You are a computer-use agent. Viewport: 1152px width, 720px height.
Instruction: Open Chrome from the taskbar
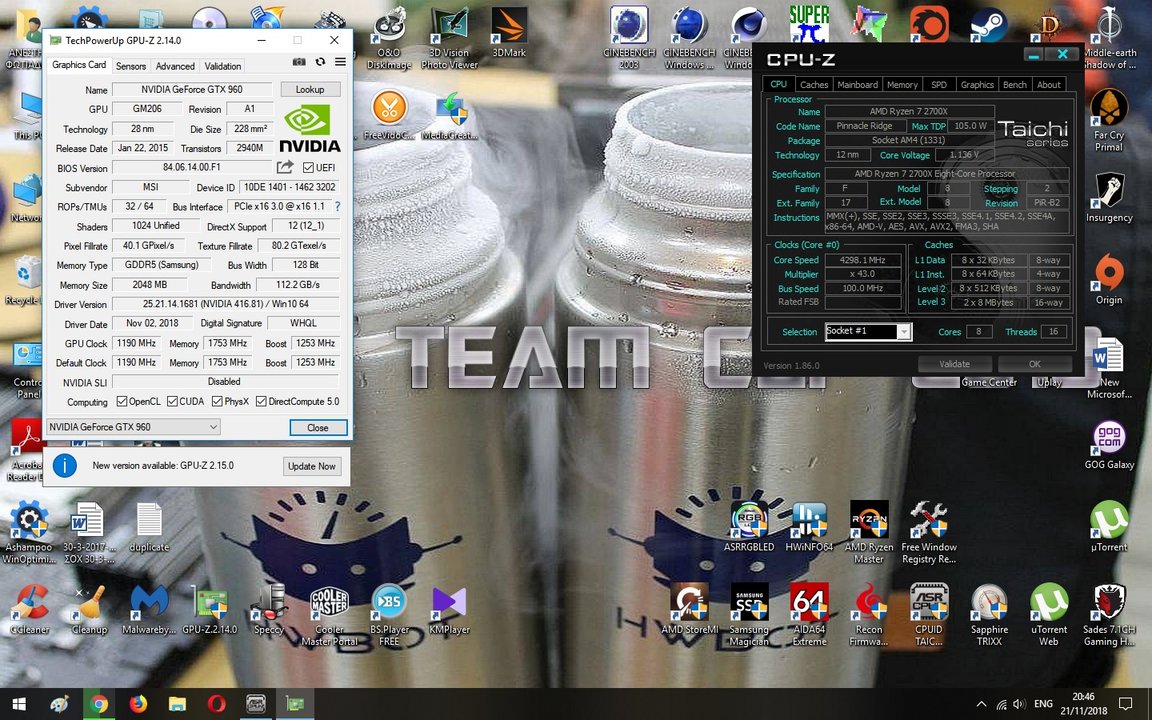pyautogui.click(x=98, y=705)
